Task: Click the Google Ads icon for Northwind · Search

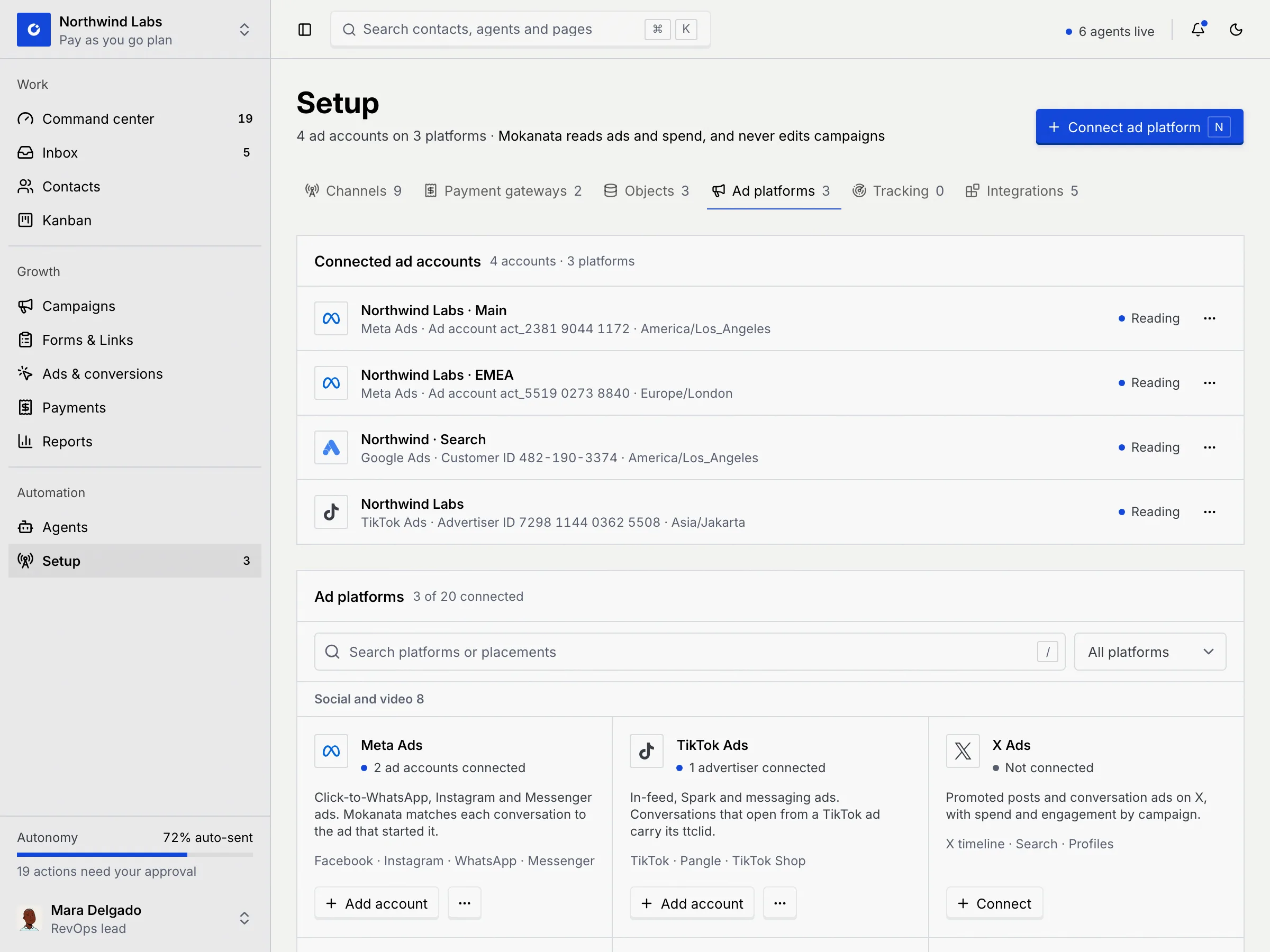Action: (x=331, y=447)
